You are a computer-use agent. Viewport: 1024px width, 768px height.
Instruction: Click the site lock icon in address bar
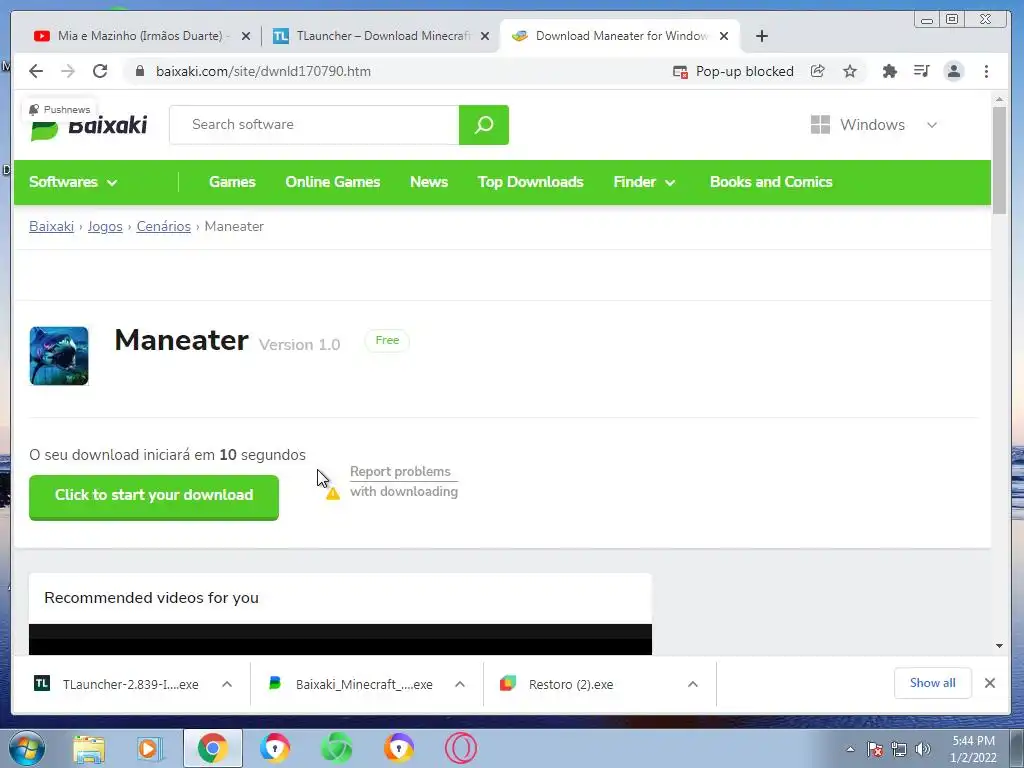pyautogui.click(x=139, y=71)
